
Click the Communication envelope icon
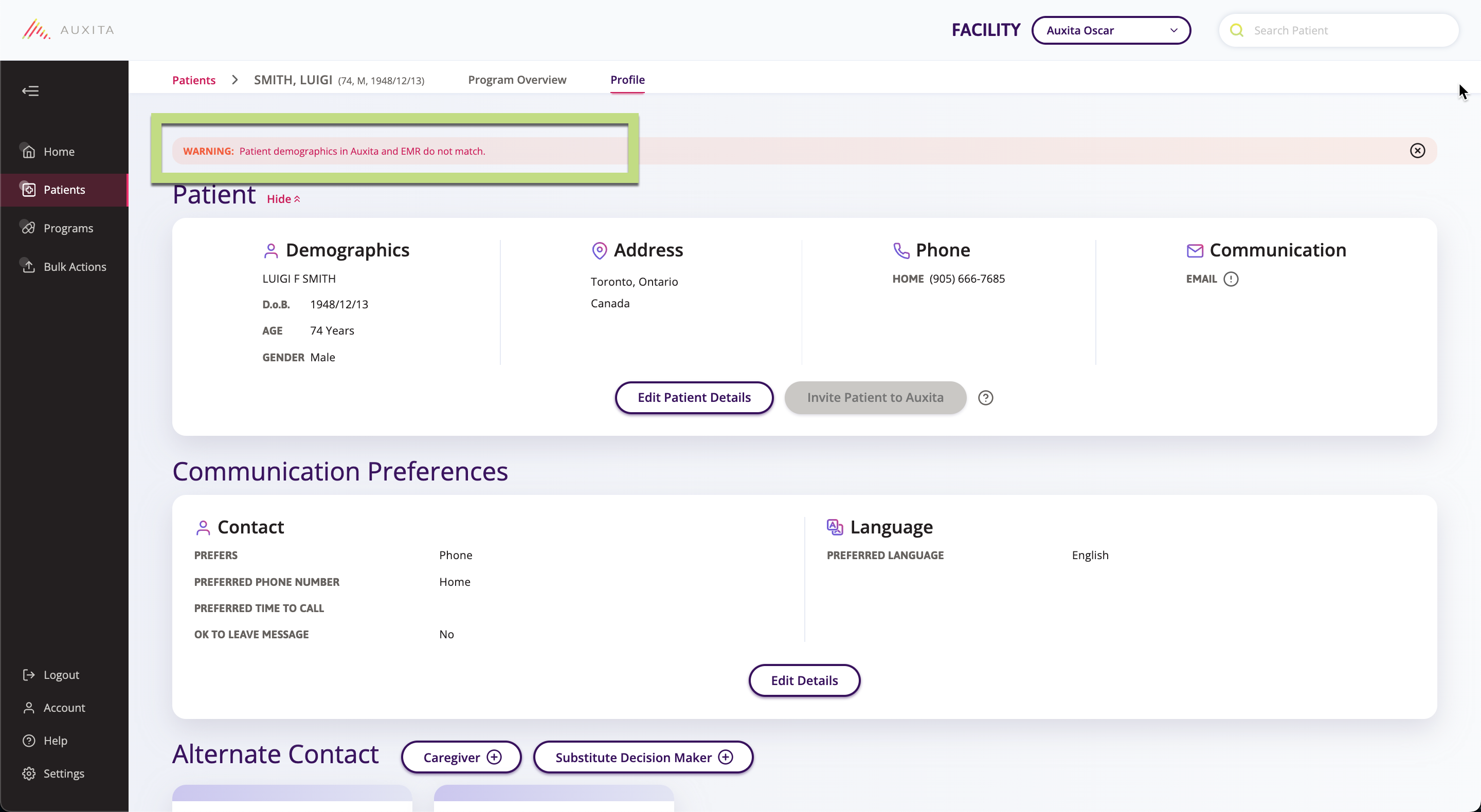pos(1195,251)
